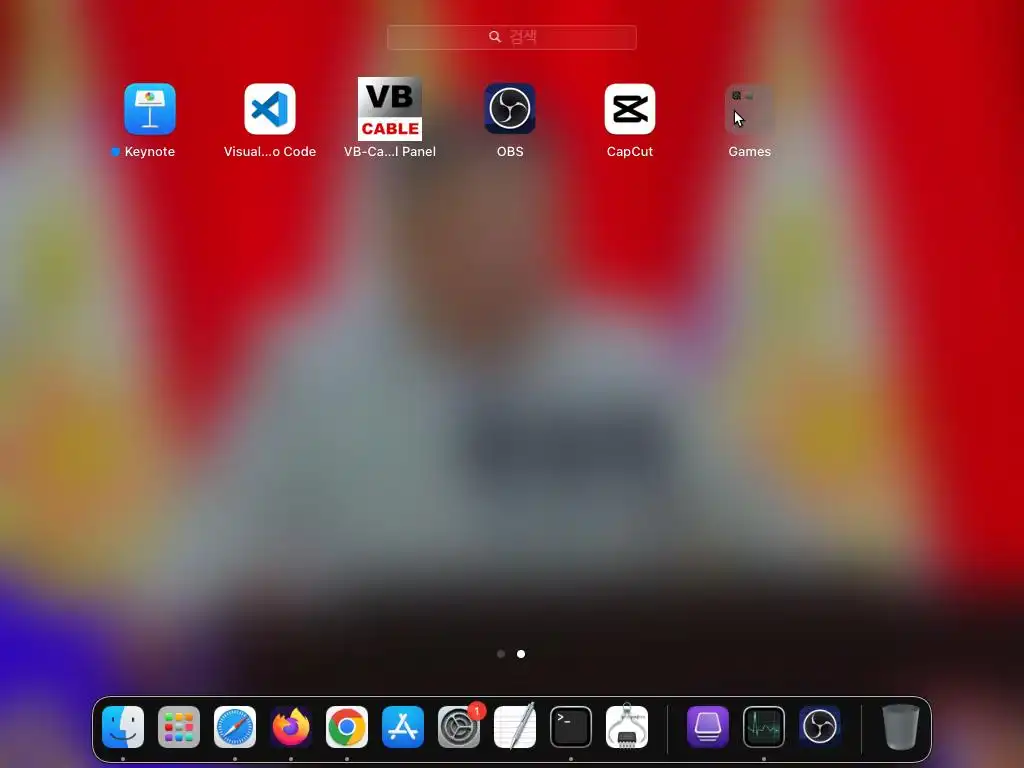Viewport: 1024px width, 768px height.
Task: Open the Keynote app in Launchpad
Action: tap(150, 108)
